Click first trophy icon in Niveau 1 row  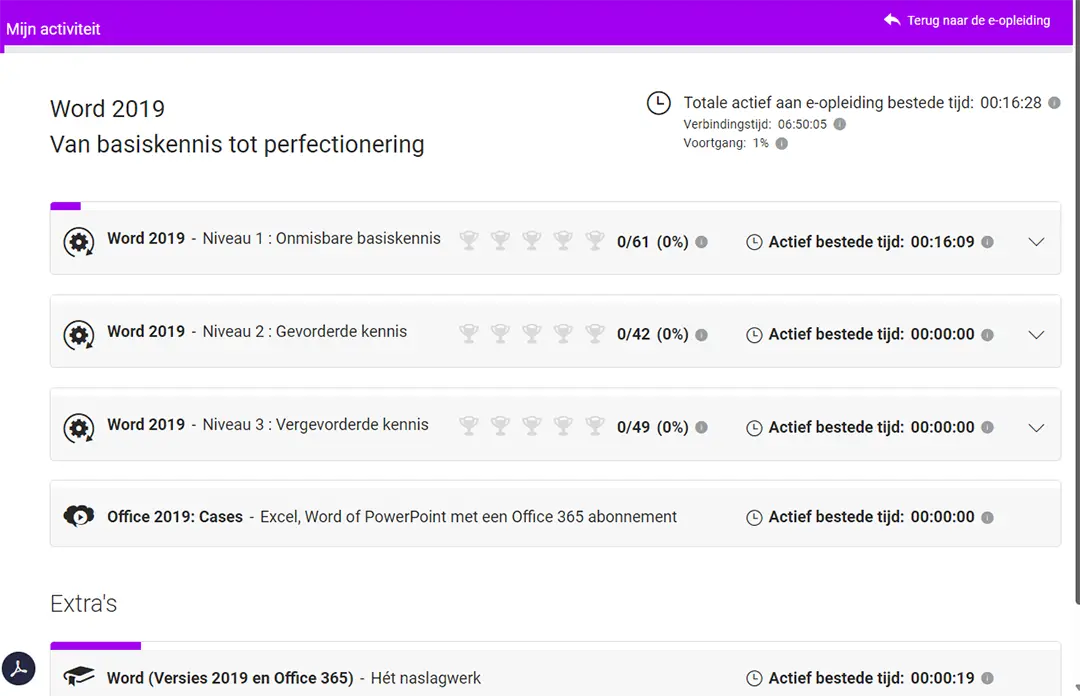tap(469, 240)
